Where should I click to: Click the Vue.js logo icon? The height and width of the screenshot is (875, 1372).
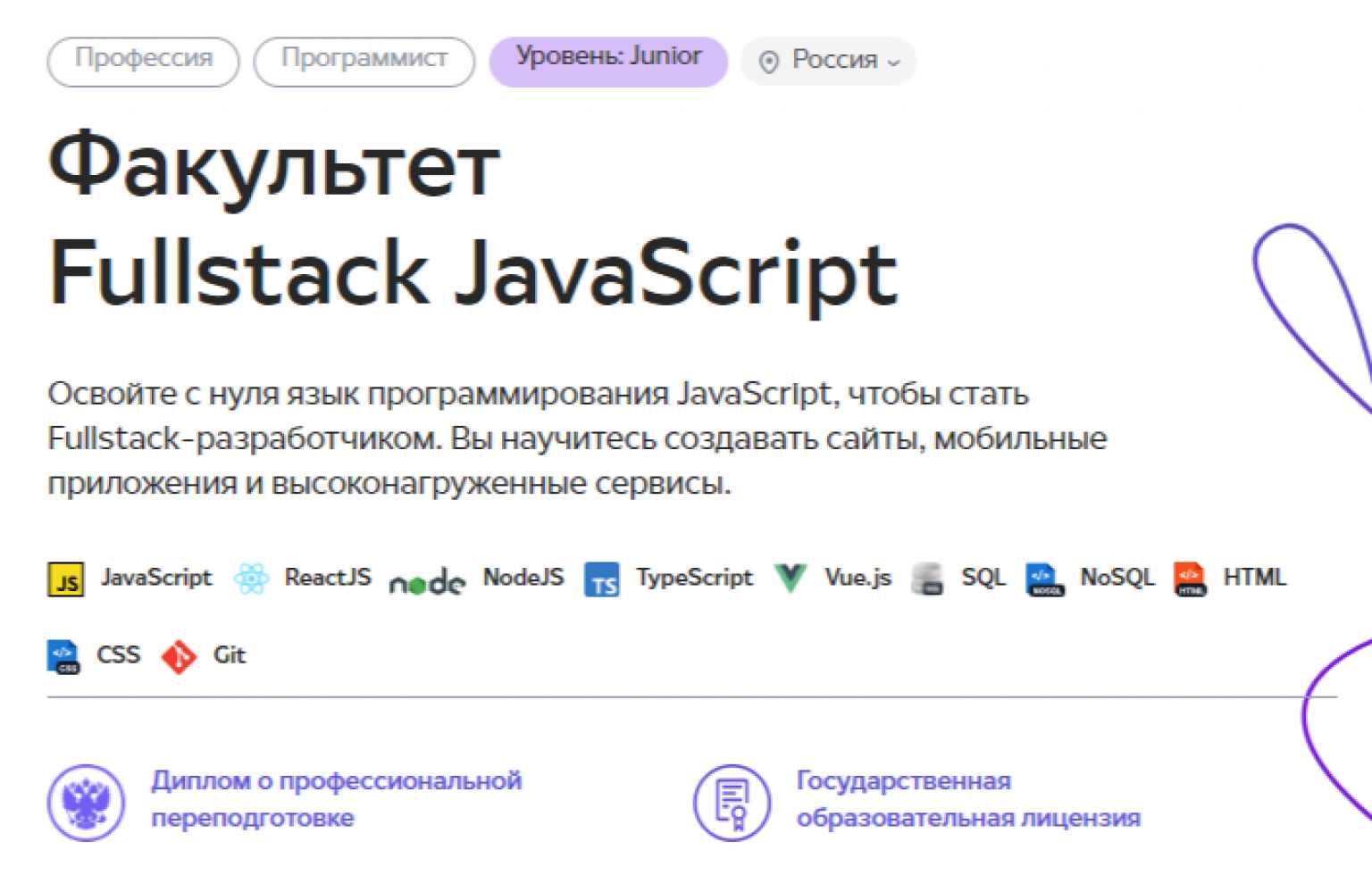[x=790, y=577]
